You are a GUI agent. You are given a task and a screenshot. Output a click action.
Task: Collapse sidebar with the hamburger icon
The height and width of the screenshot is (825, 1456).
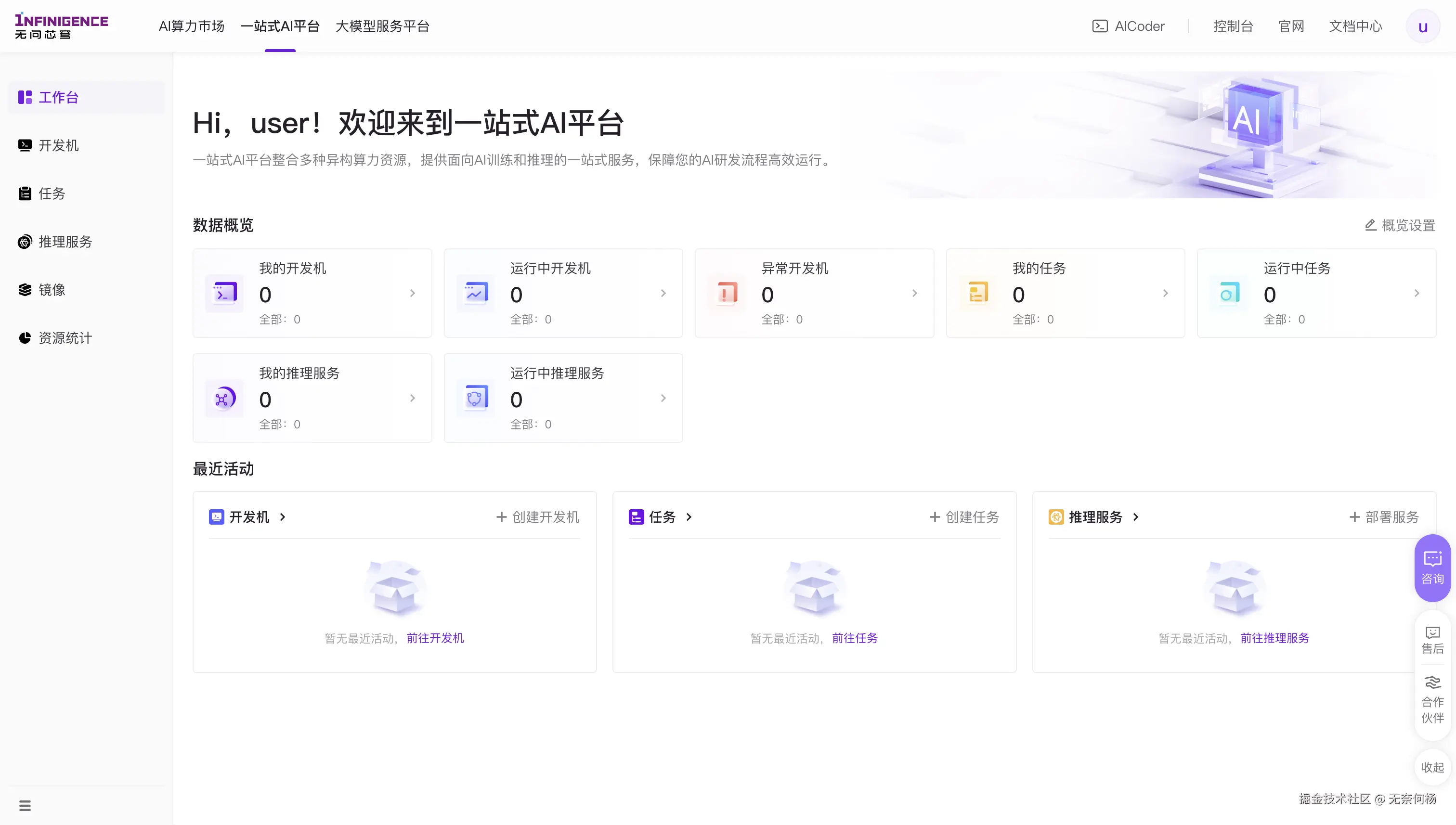(25, 805)
